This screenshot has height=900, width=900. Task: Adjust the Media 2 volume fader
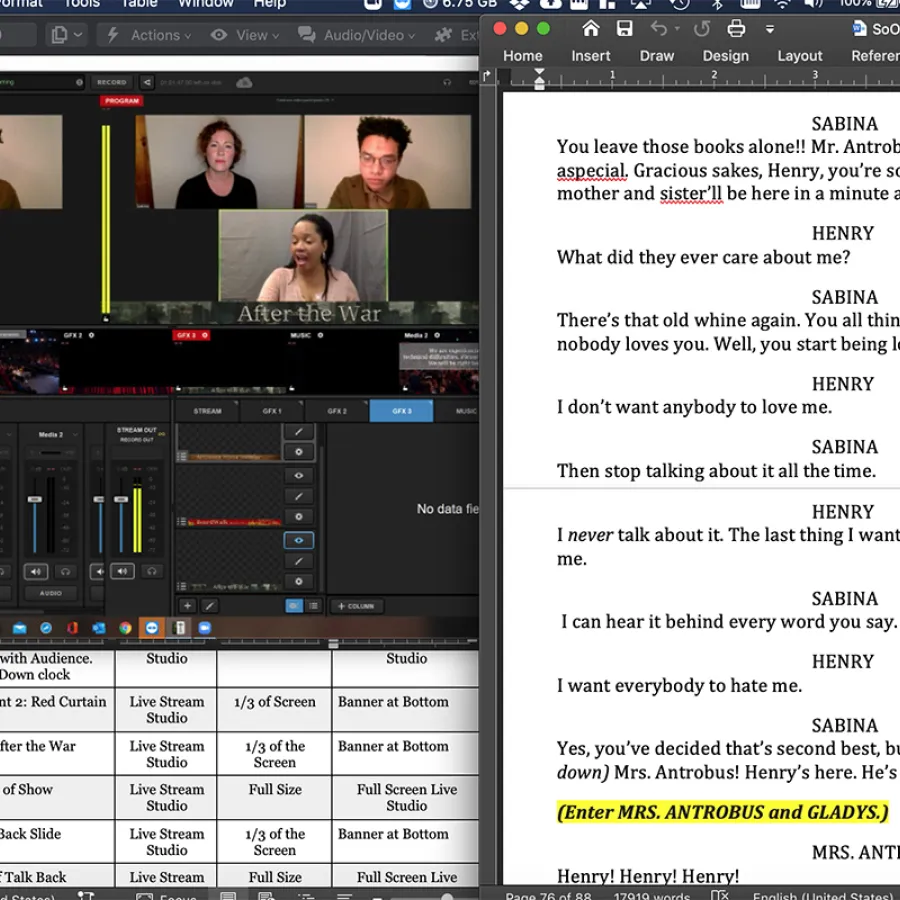coord(35,500)
